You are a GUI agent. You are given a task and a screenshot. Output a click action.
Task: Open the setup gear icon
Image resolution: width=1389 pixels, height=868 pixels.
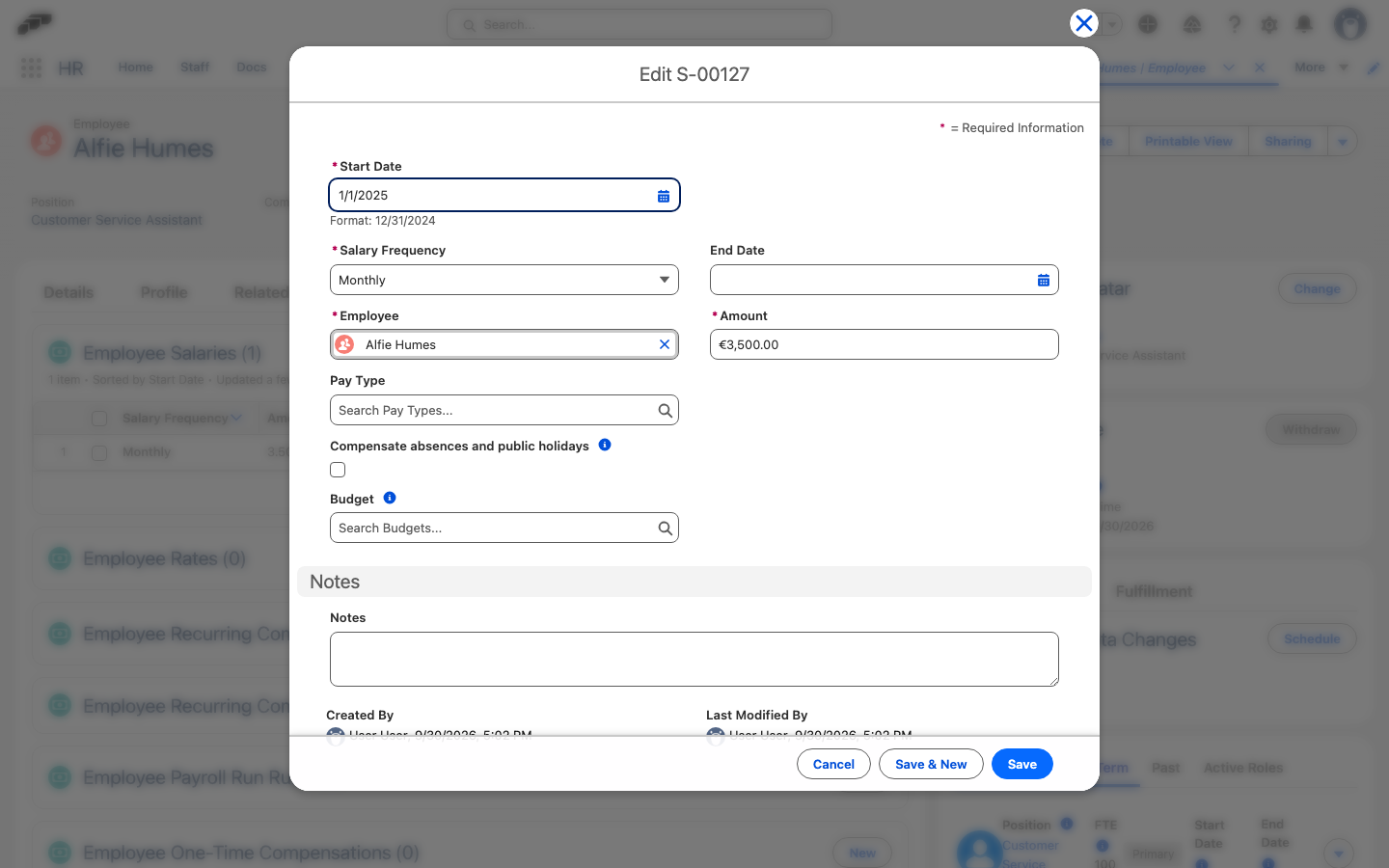[1269, 24]
